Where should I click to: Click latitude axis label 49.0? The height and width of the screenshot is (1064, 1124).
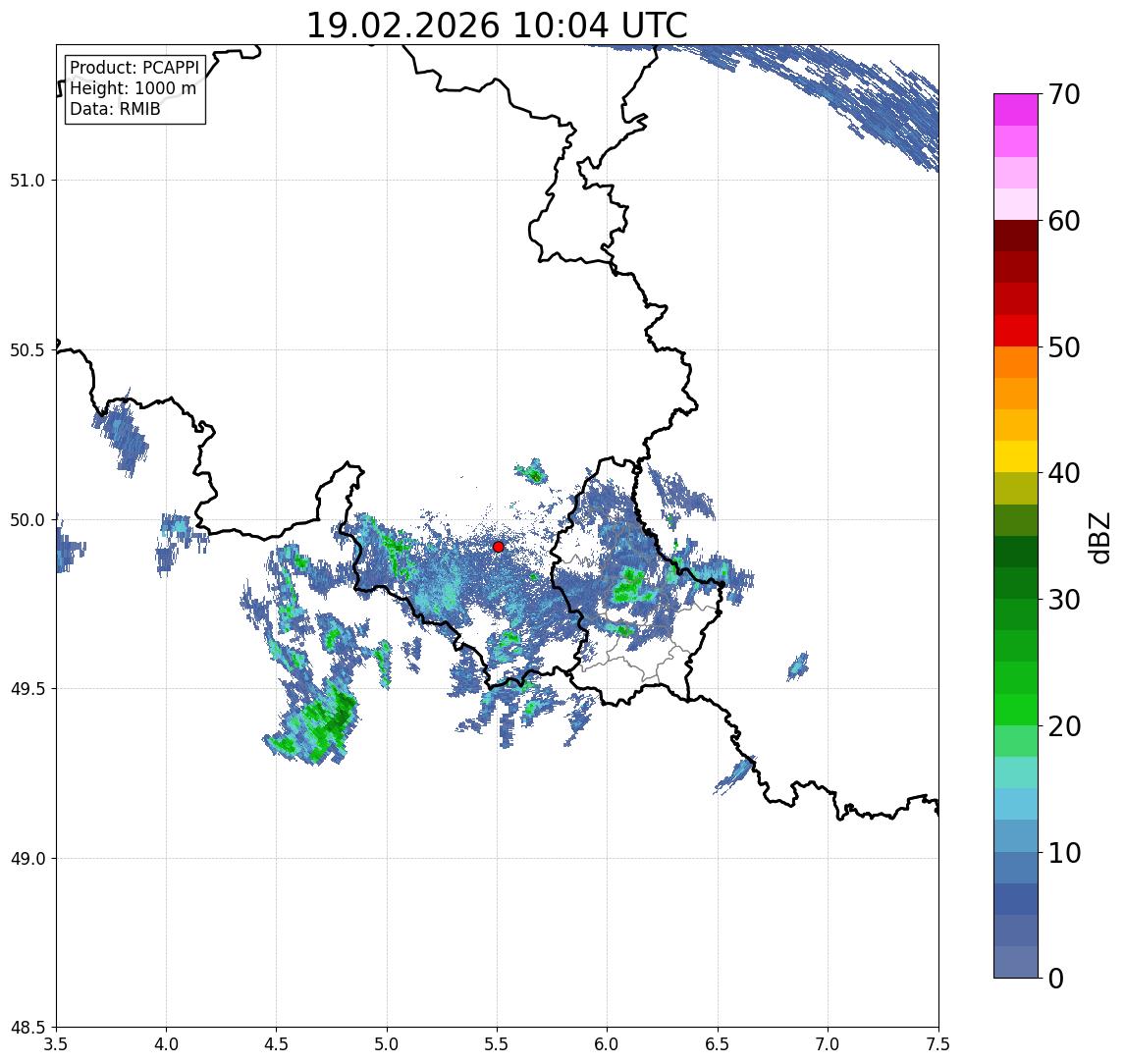[27, 858]
